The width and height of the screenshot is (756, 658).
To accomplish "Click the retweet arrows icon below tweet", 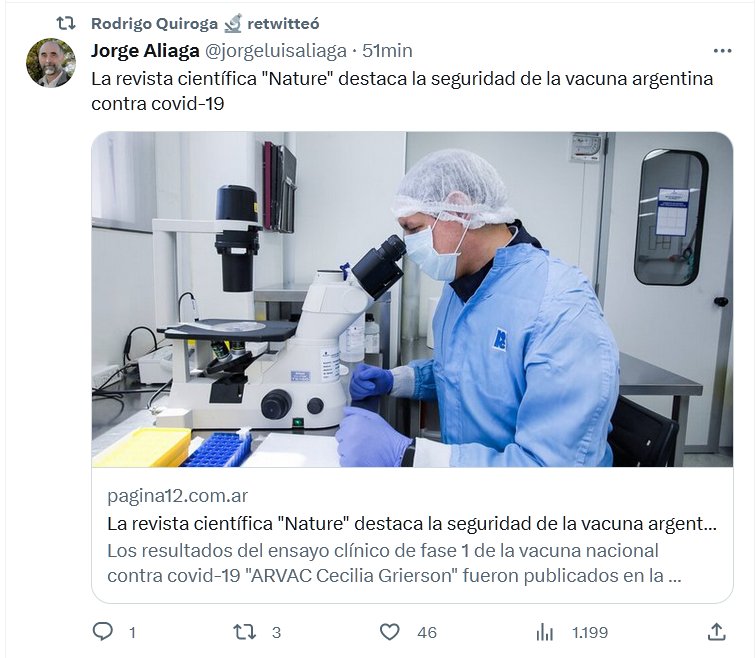I will point(244,631).
